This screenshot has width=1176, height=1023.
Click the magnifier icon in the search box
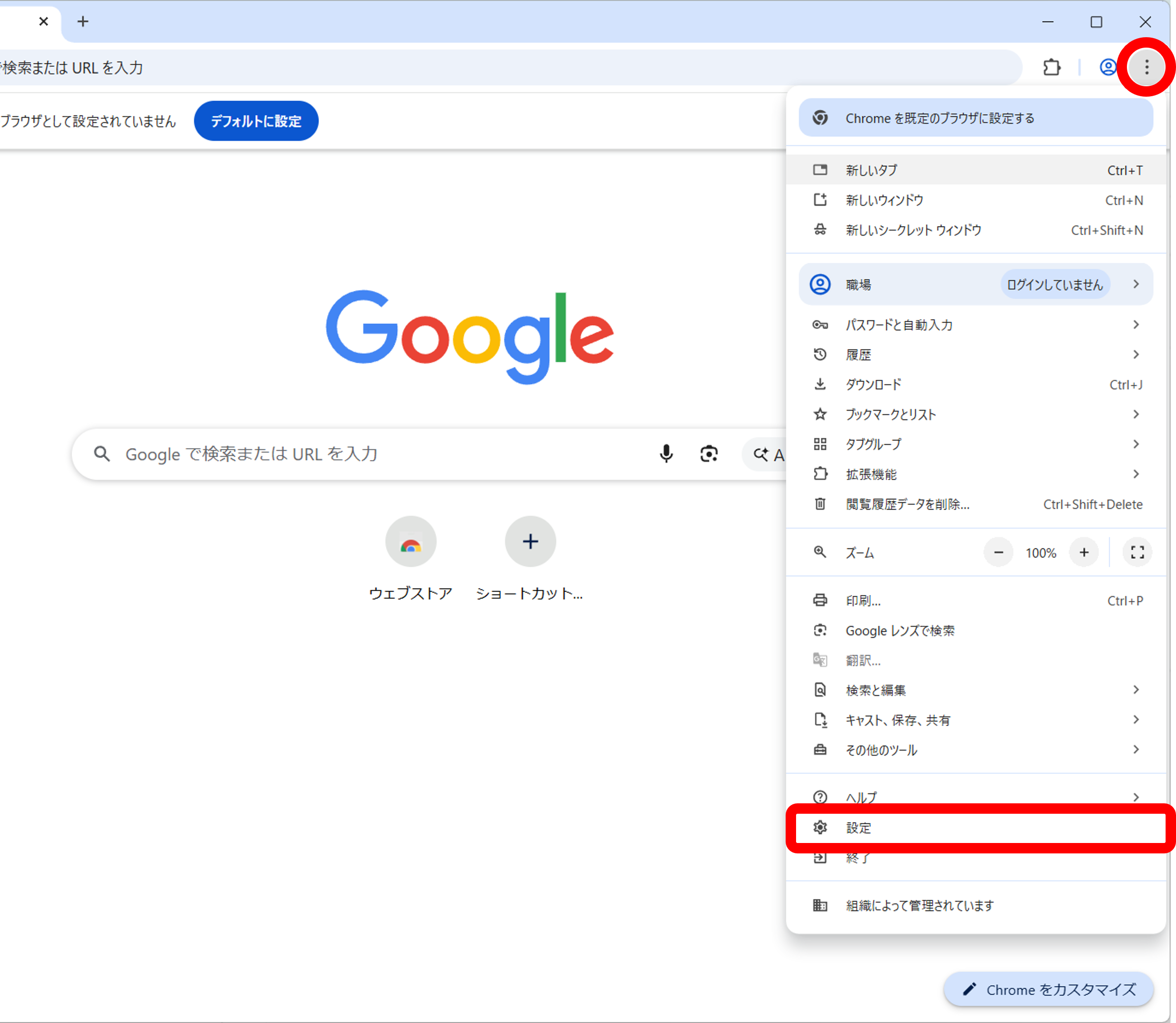tap(102, 454)
